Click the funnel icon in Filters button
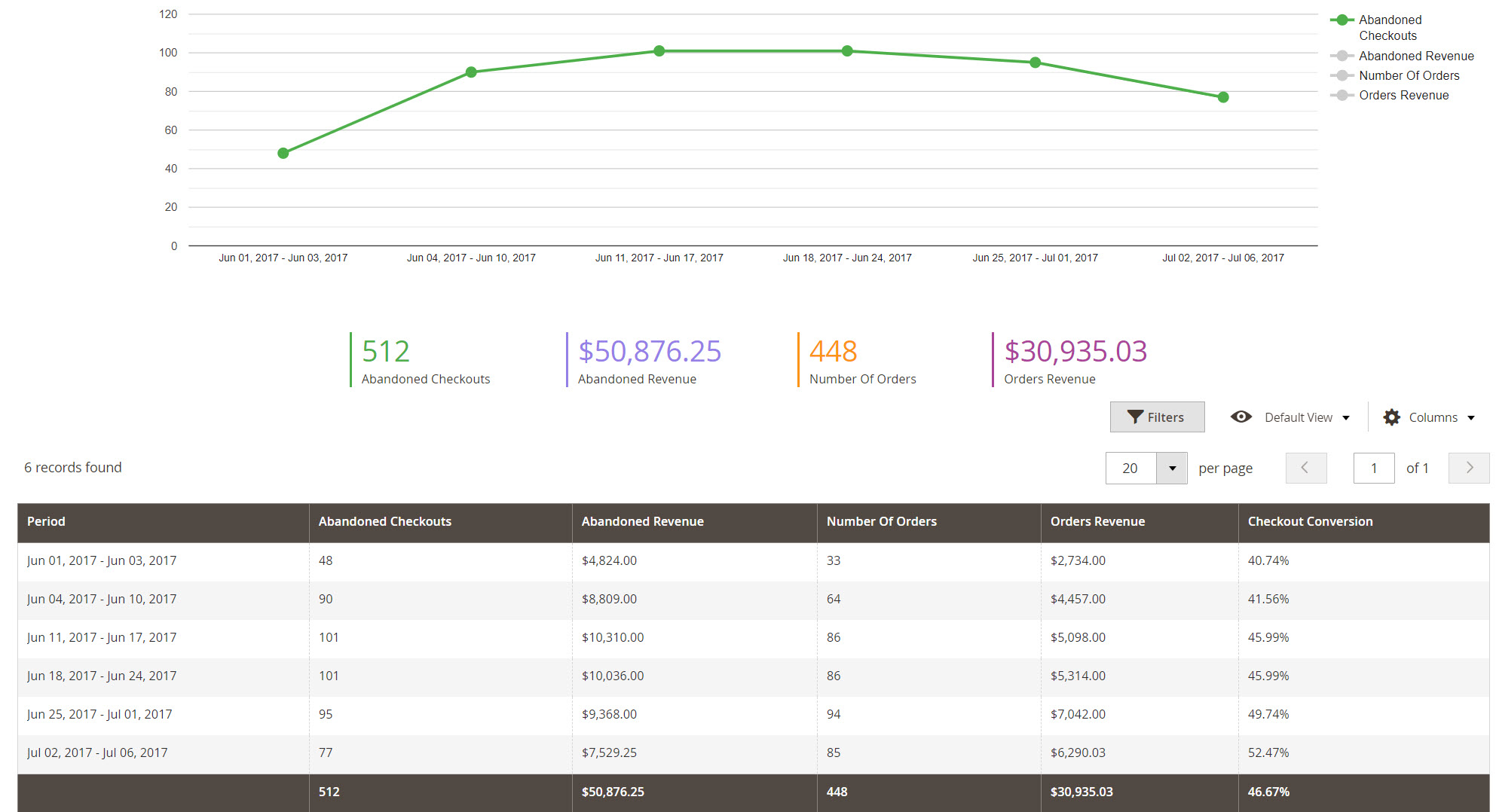This screenshot has width=1496, height=812. click(x=1134, y=417)
